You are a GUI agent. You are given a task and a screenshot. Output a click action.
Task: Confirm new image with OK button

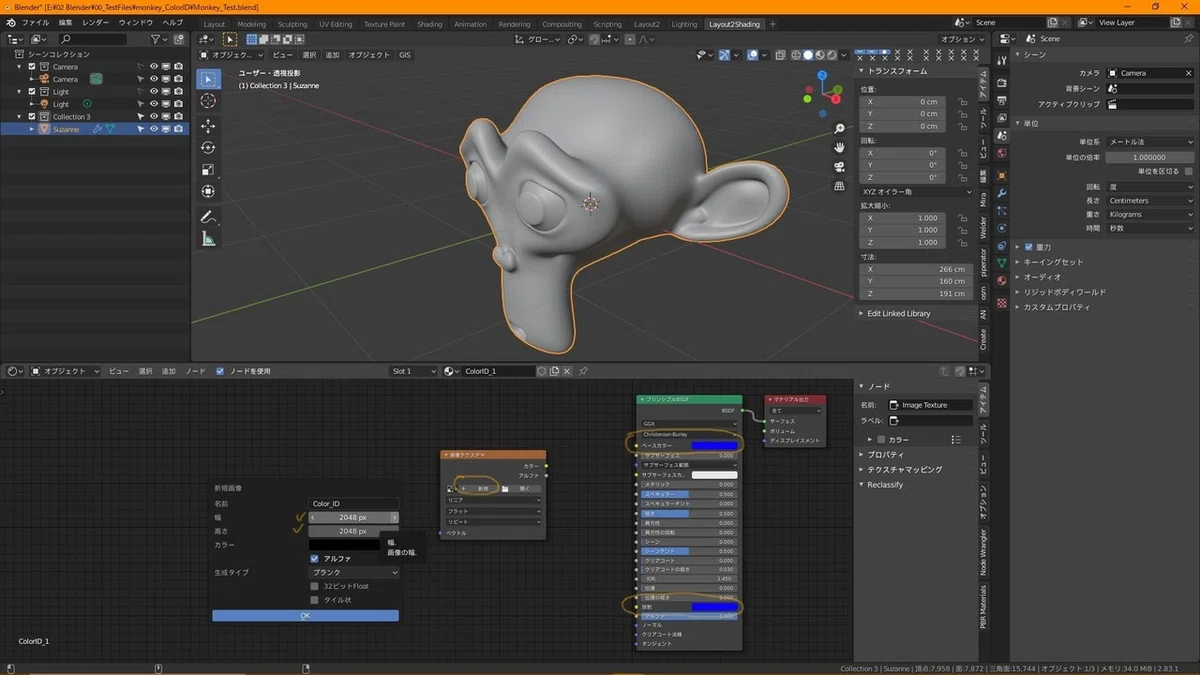pos(305,615)
